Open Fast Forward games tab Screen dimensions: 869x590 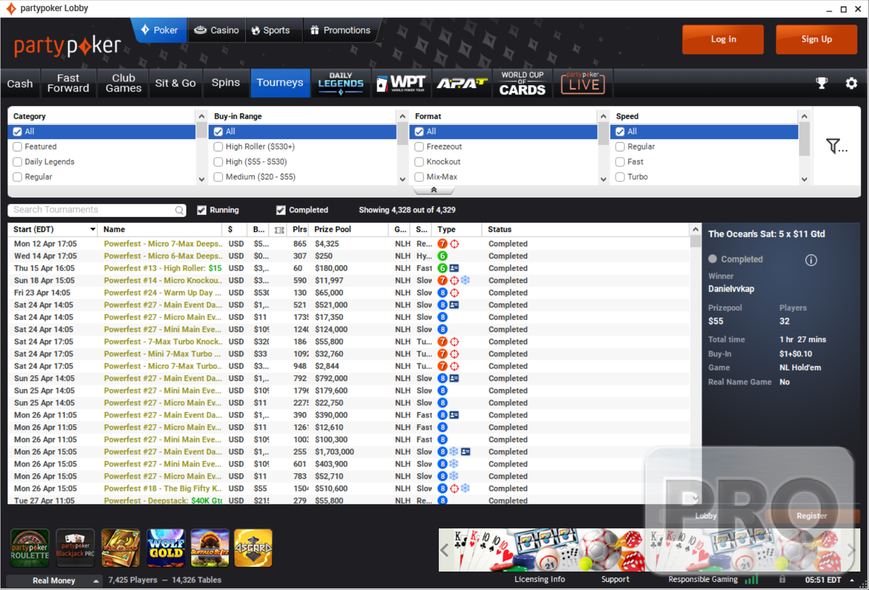pyautogui.click(x=68, y=83)
